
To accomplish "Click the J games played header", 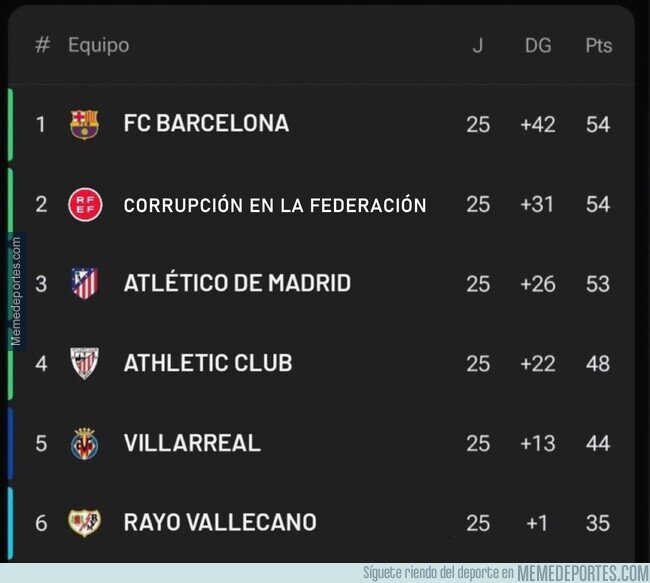I will coord(478,46).
